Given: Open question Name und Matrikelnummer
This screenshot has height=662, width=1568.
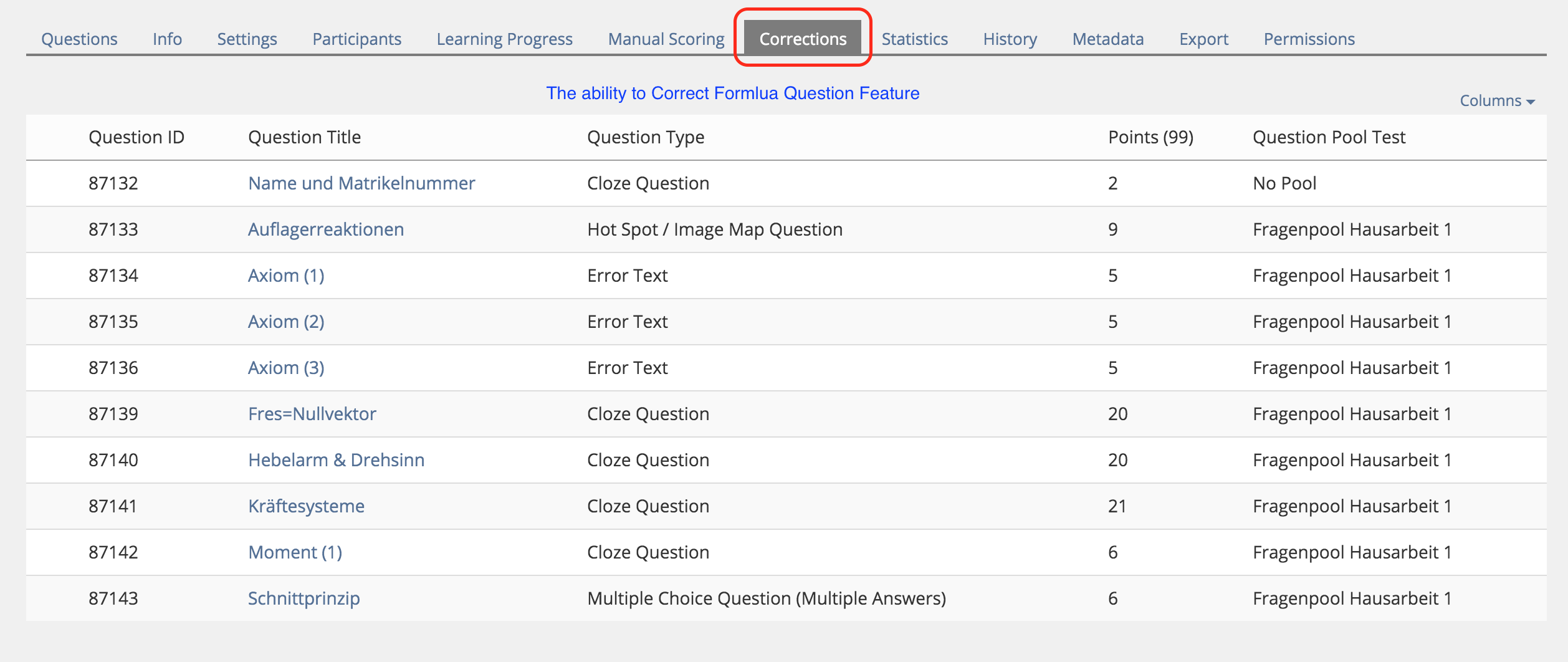Looking at the screenshot, I should pyautogui.click(x=361, y=183).
